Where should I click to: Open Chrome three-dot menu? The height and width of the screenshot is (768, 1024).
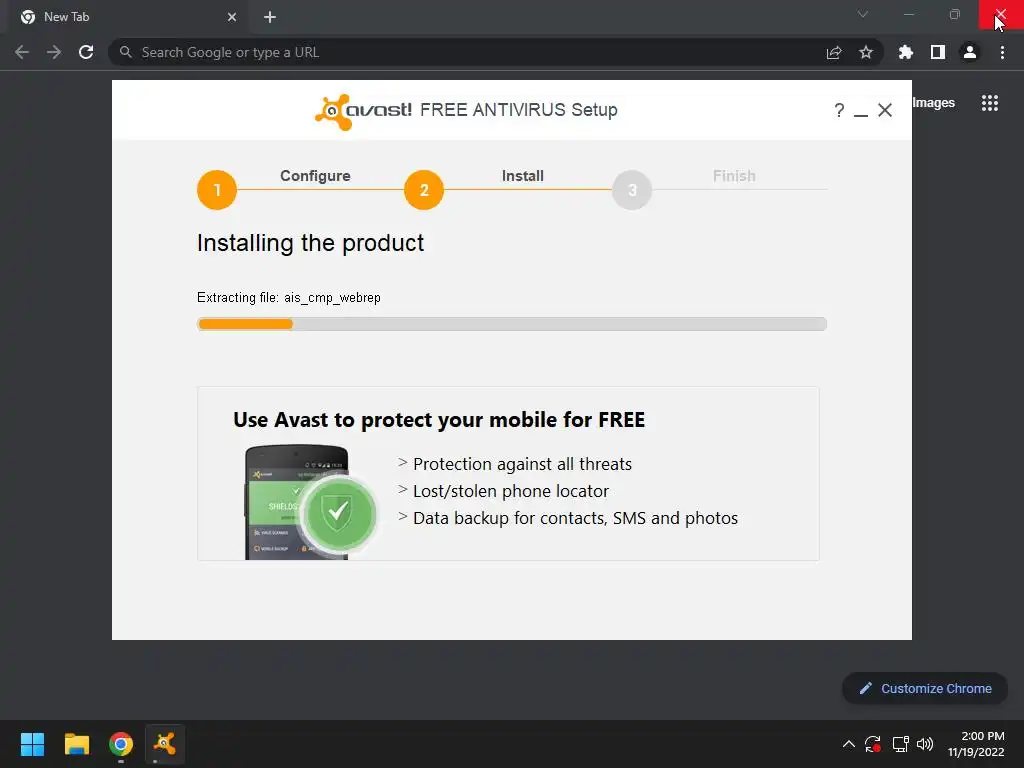[1002, 52]
